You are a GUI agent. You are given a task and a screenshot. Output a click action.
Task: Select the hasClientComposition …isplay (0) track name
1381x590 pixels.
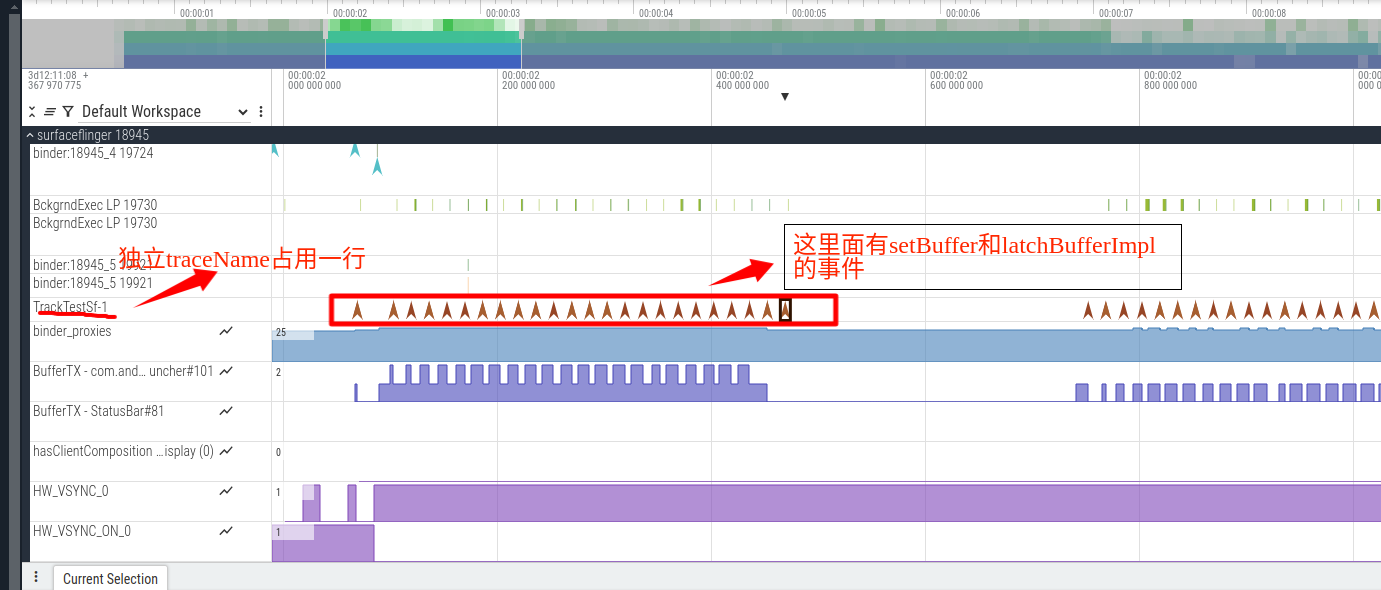123,451
